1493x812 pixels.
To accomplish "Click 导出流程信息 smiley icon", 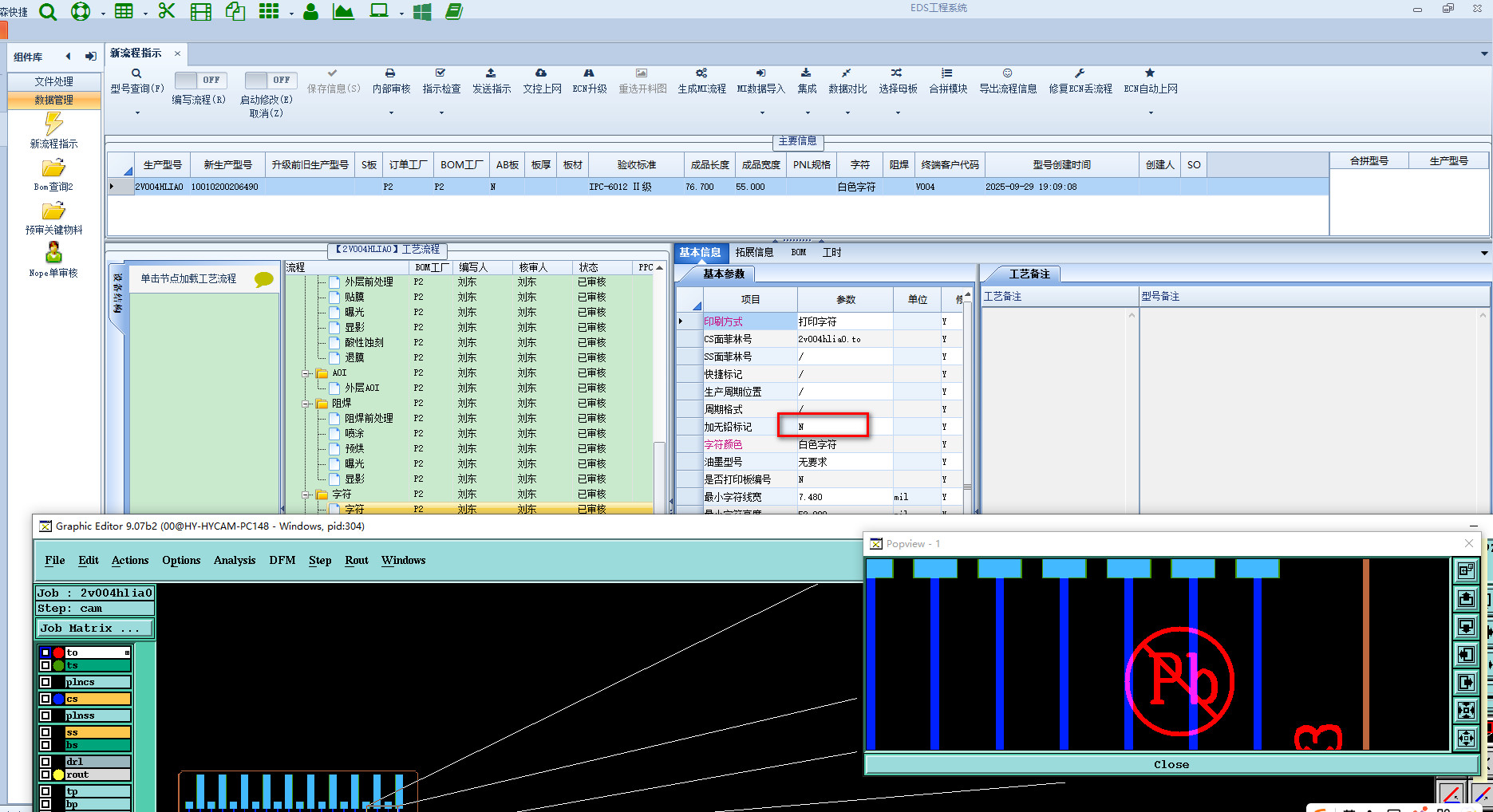I will 1008,73.
